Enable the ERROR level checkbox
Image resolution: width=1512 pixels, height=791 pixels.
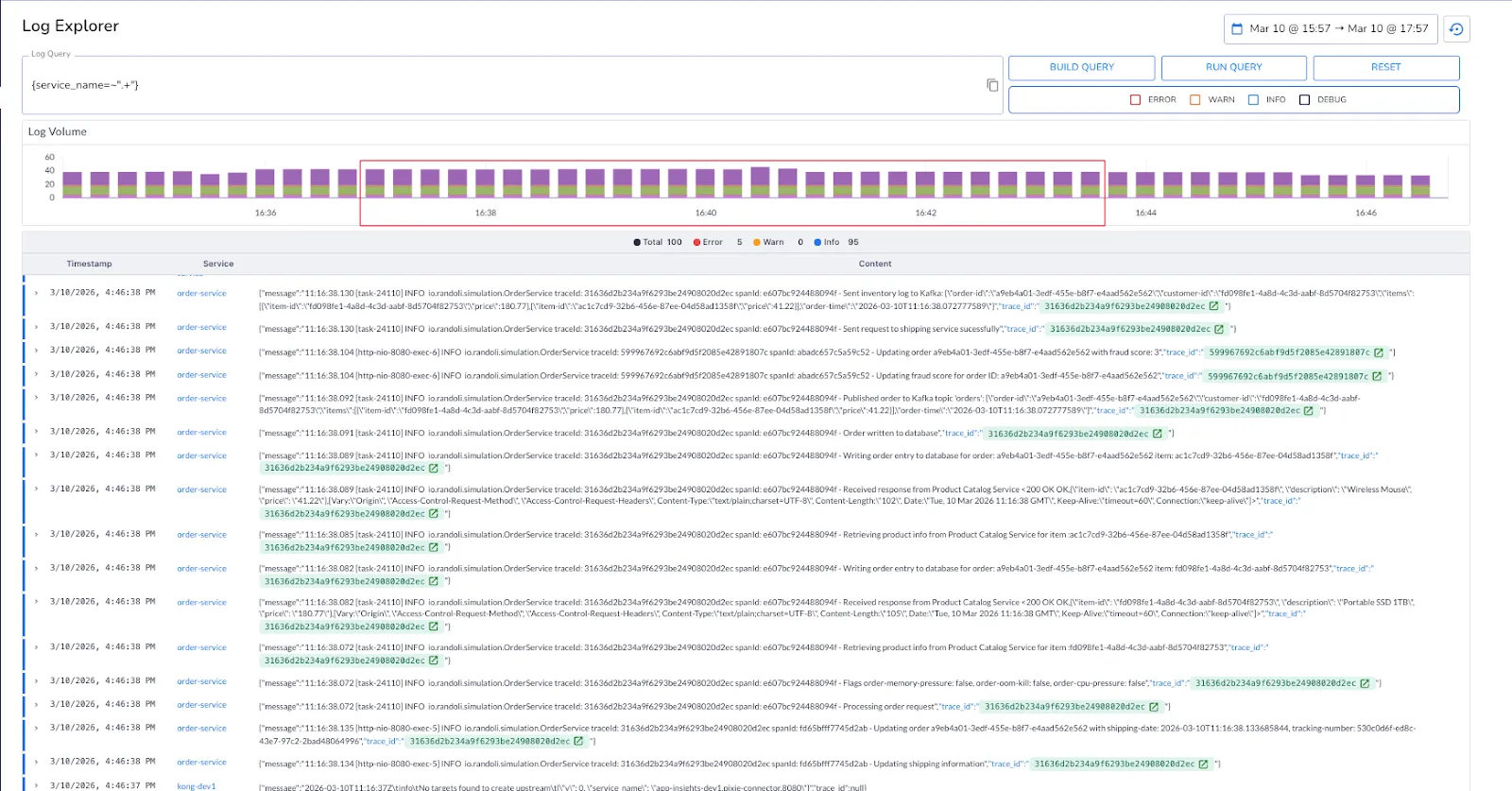(x=1135, y=100)
